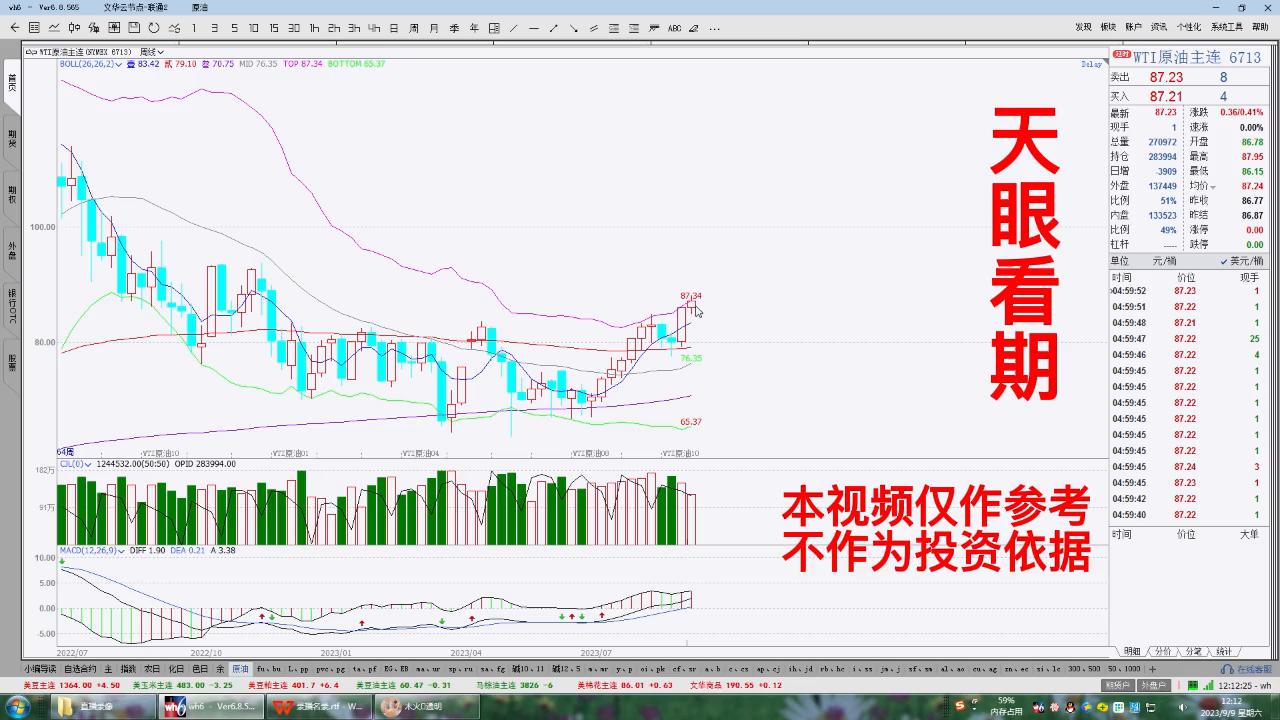Viewport: 1280px width, 720px height.
Task: Click the 账户 button top right
Action: click(1134, 31)
